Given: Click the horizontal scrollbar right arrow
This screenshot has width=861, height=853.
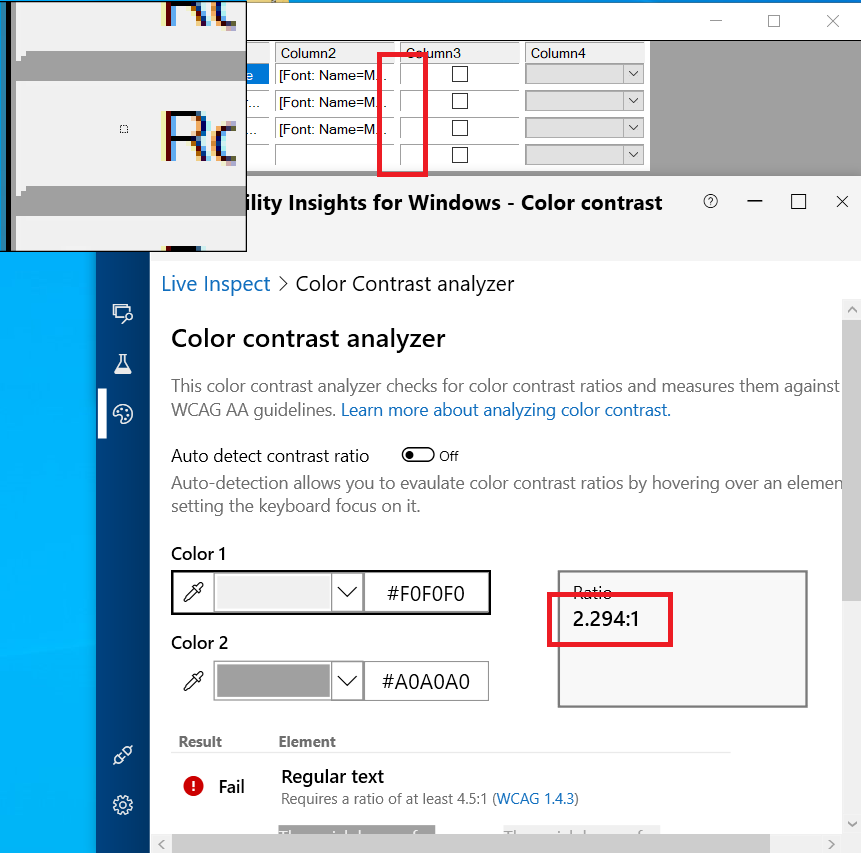Looking at the screenshot, I should pos(831,844).
